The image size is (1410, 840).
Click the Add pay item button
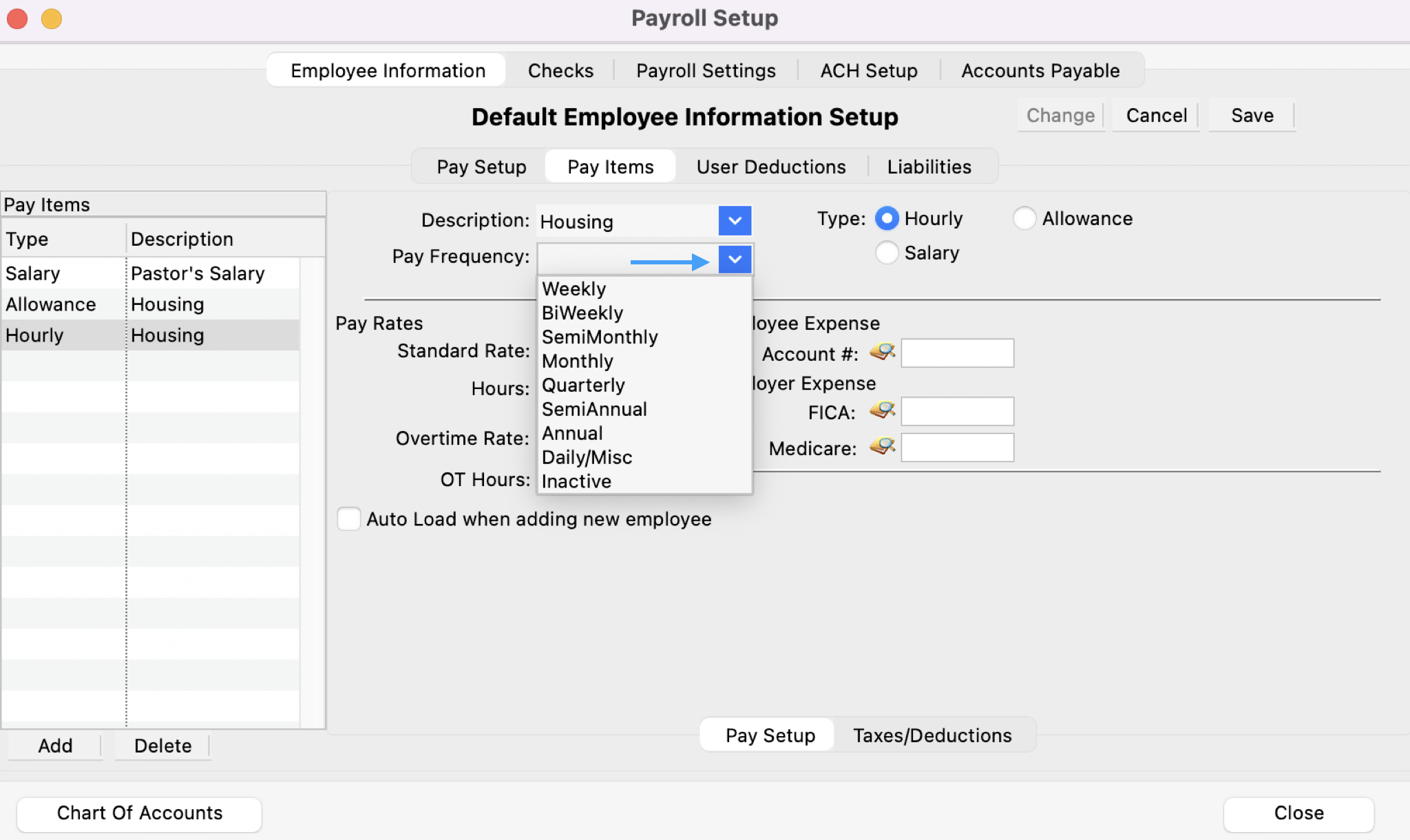pos(55,746)
